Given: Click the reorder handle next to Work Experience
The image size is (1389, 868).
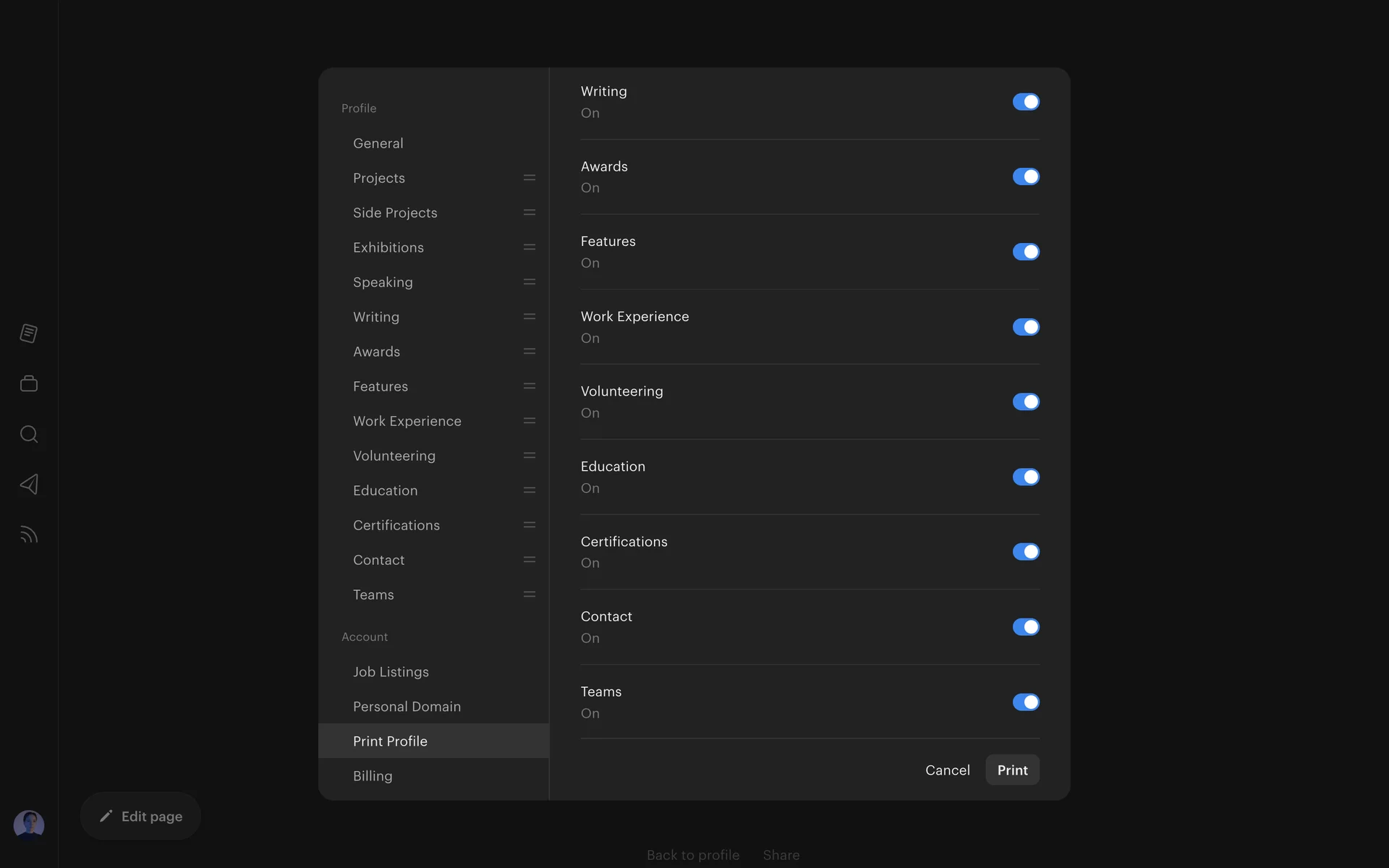Looking at the screenshot, I should (530, 421).
